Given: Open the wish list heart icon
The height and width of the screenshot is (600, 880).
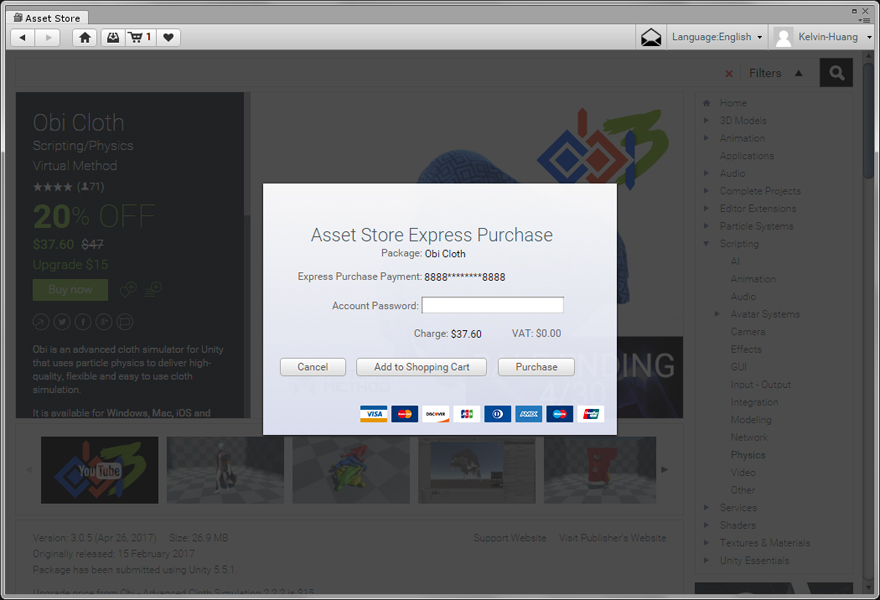Looking at the screenshot, I should 168,38.
